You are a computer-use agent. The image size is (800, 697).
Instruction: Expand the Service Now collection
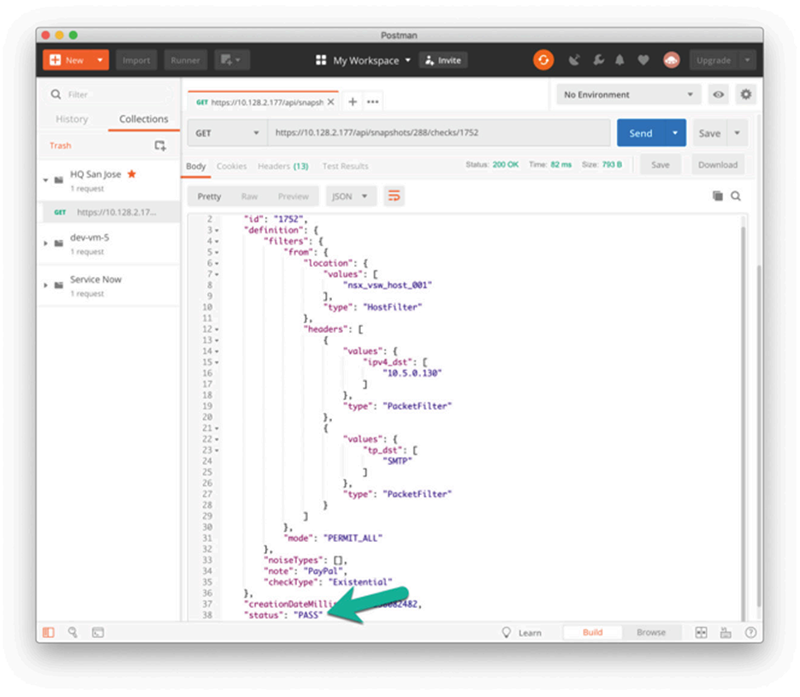tap(45, 285)
